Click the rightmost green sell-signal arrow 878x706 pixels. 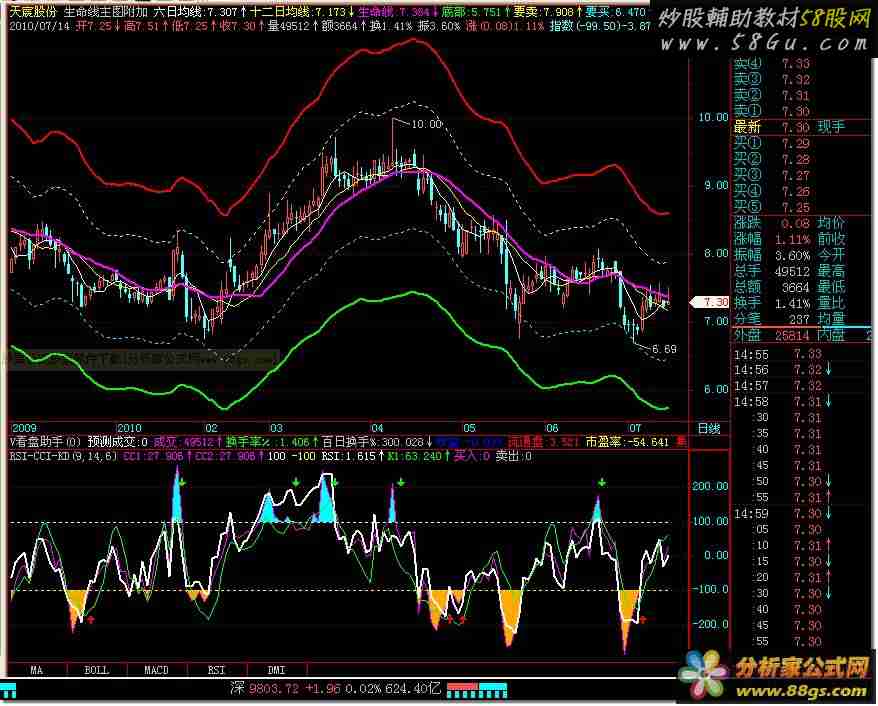coord(601,483)
